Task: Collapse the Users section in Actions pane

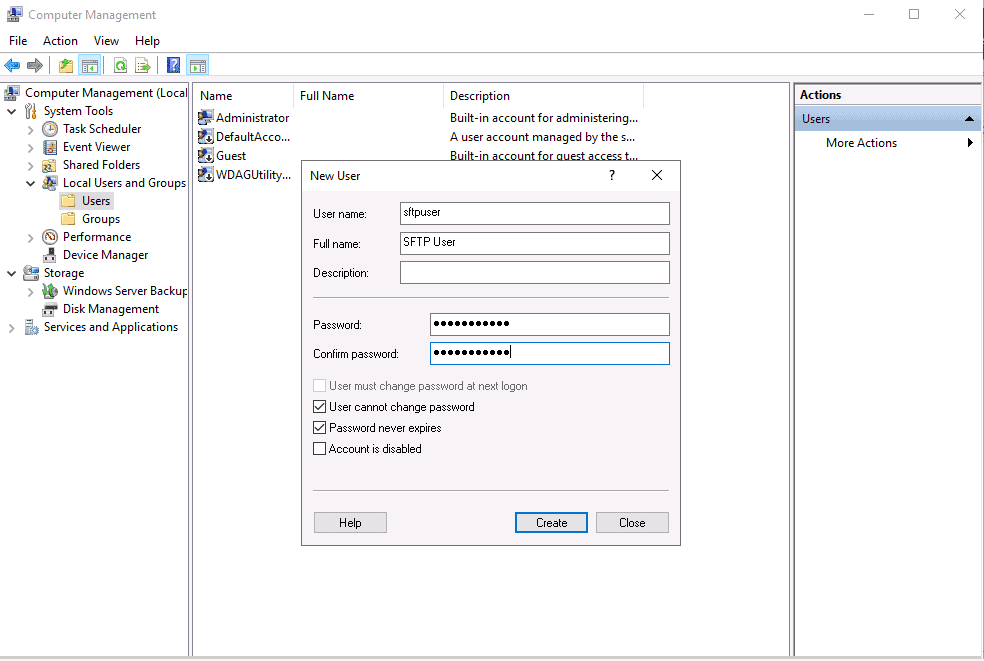Action: (x=969, y=119)
